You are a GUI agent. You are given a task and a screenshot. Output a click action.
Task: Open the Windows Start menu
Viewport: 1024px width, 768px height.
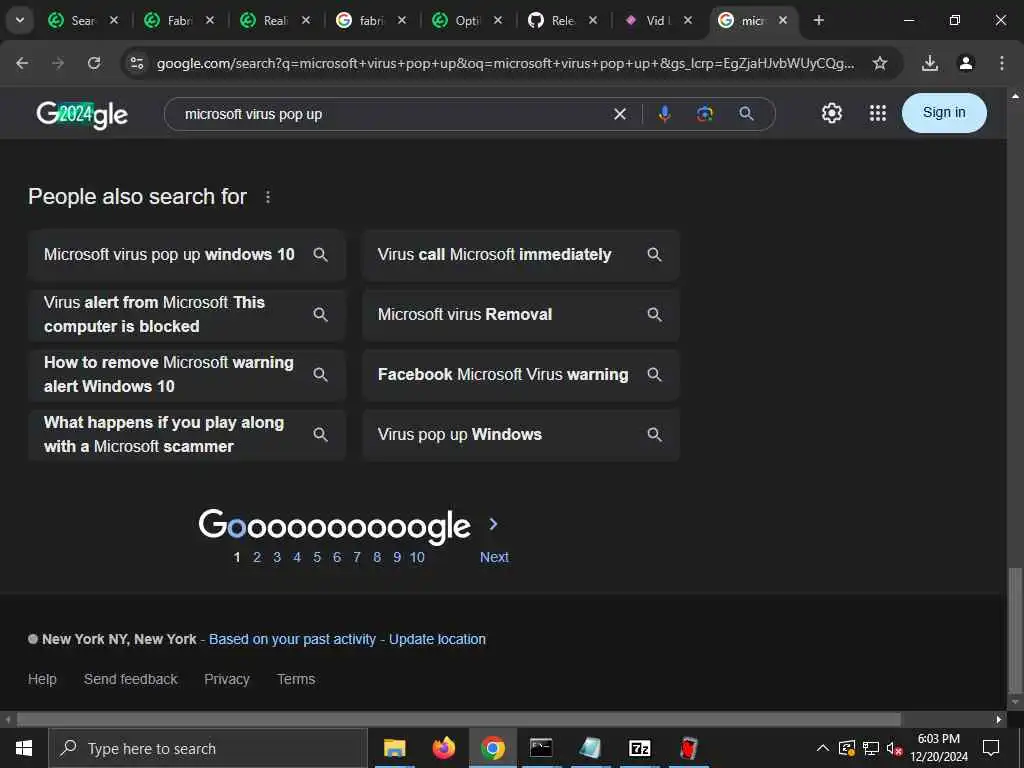(24, 748)
